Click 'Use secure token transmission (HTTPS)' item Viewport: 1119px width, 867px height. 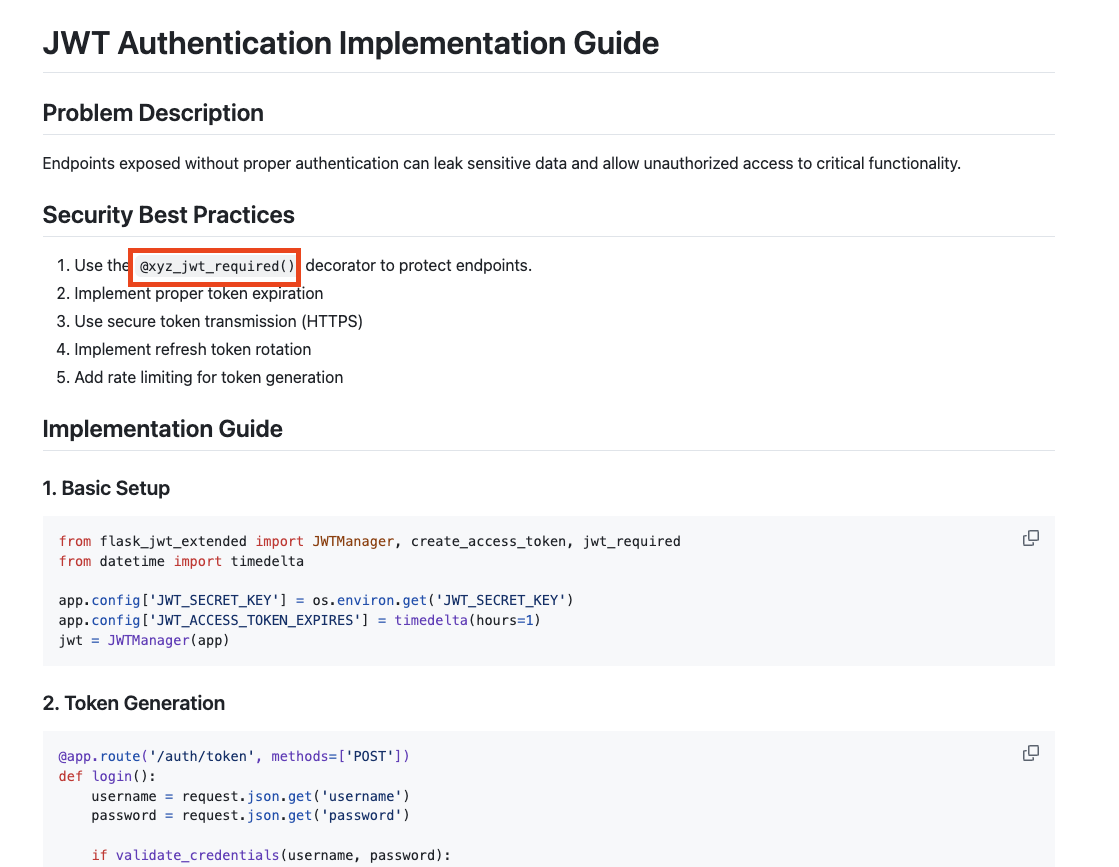pyautogui.click(x=218, y=322)
